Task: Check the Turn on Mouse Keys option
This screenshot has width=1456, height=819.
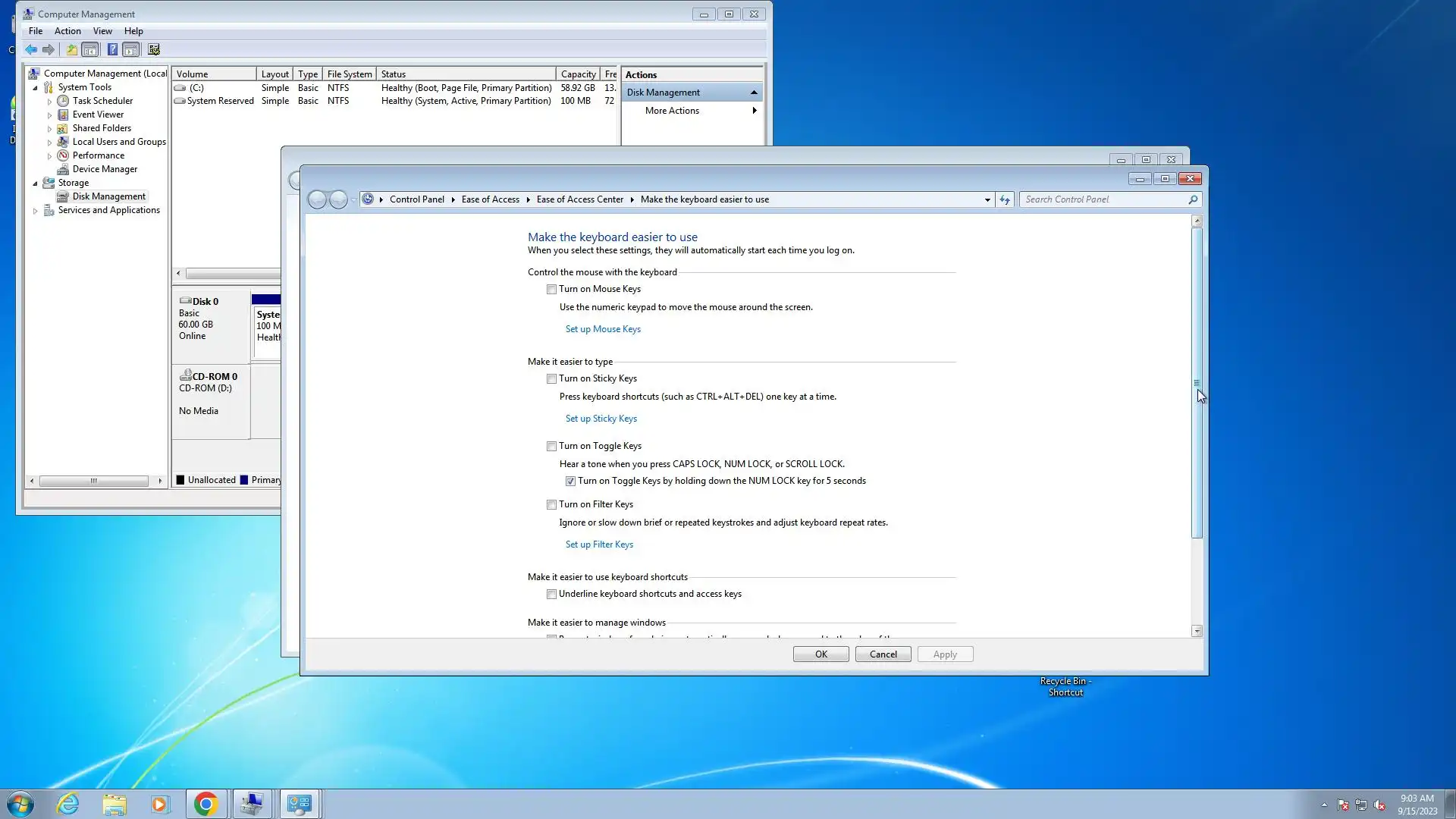Action: tap(552, 290)
